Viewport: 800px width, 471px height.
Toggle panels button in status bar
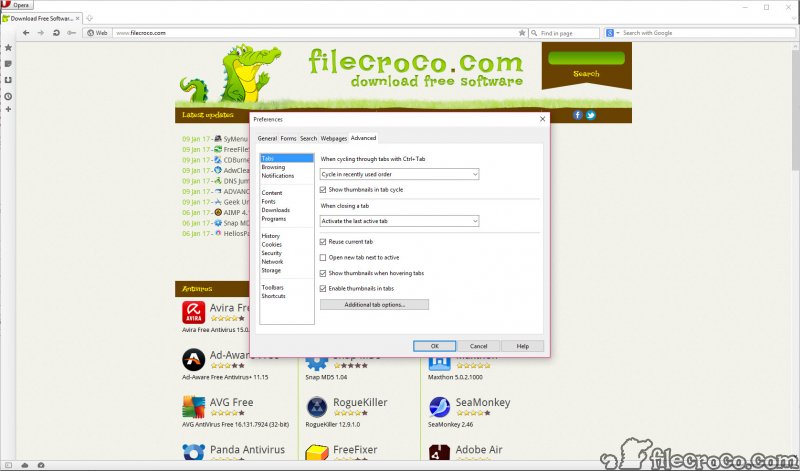[8, 465]
